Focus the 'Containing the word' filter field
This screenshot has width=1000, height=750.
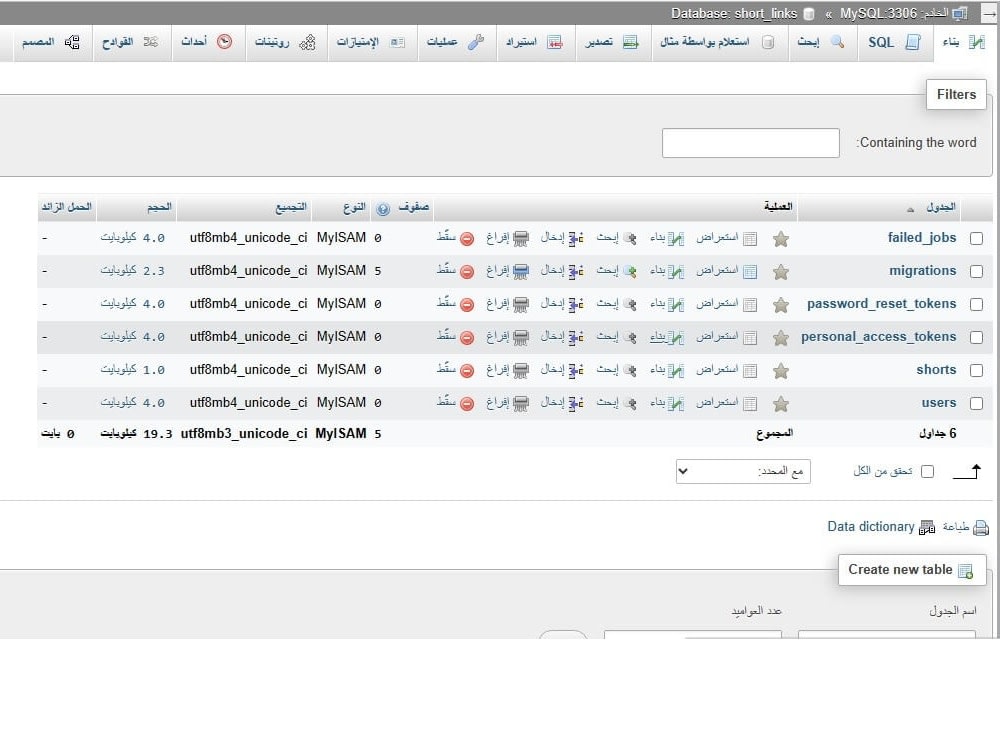point(751,143)
